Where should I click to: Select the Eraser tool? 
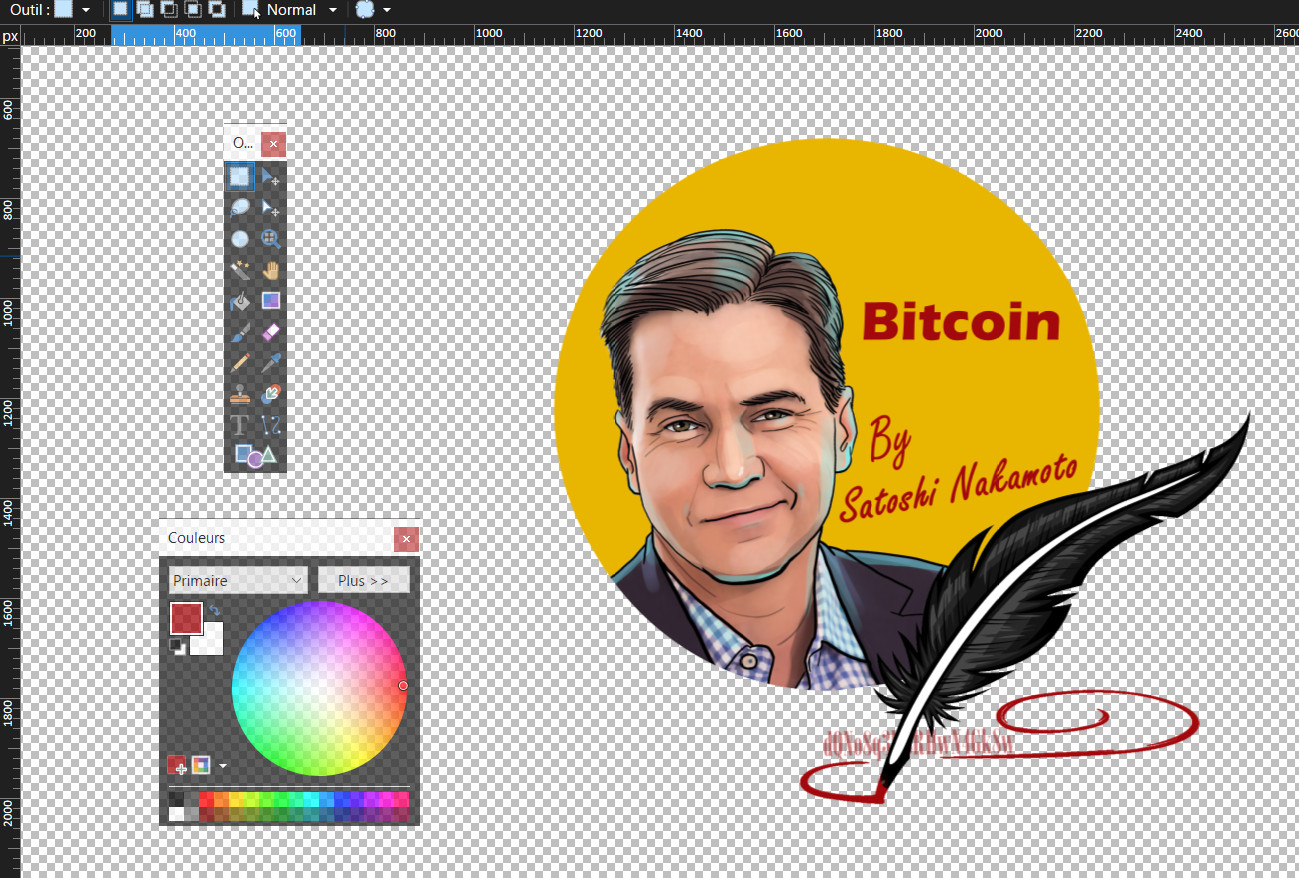[270, 332]
